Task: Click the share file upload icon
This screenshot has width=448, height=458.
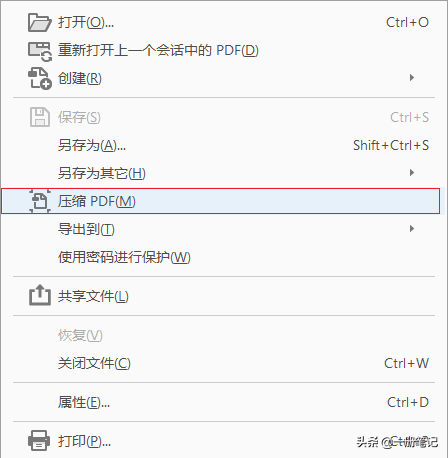Action: tap(40, 295)
